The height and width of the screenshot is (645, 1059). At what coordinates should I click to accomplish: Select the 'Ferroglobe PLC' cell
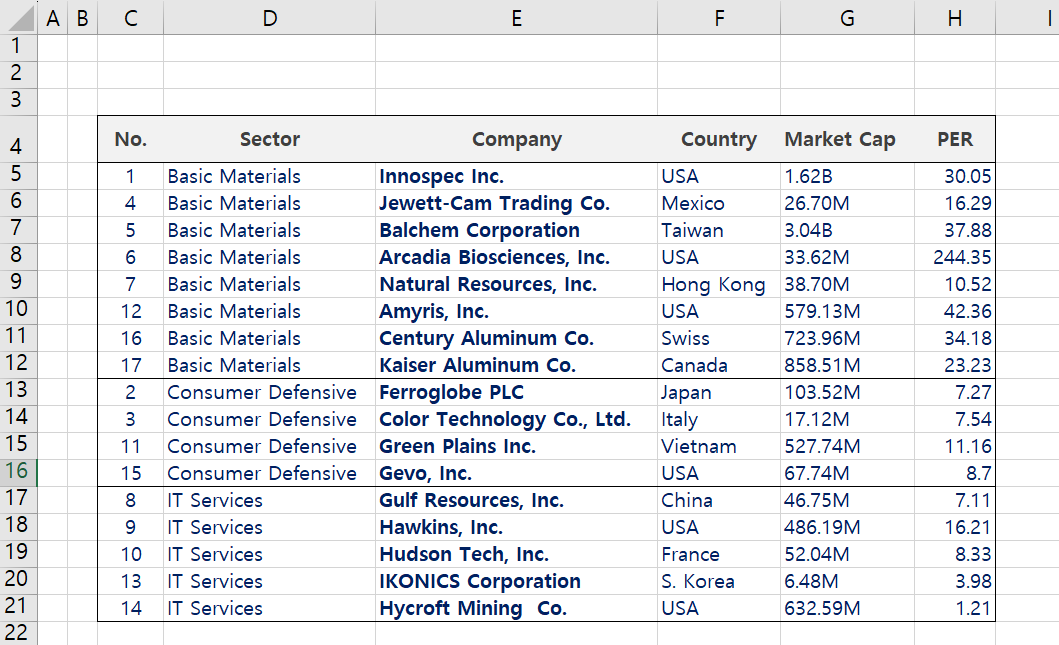(x=516, y=392)
